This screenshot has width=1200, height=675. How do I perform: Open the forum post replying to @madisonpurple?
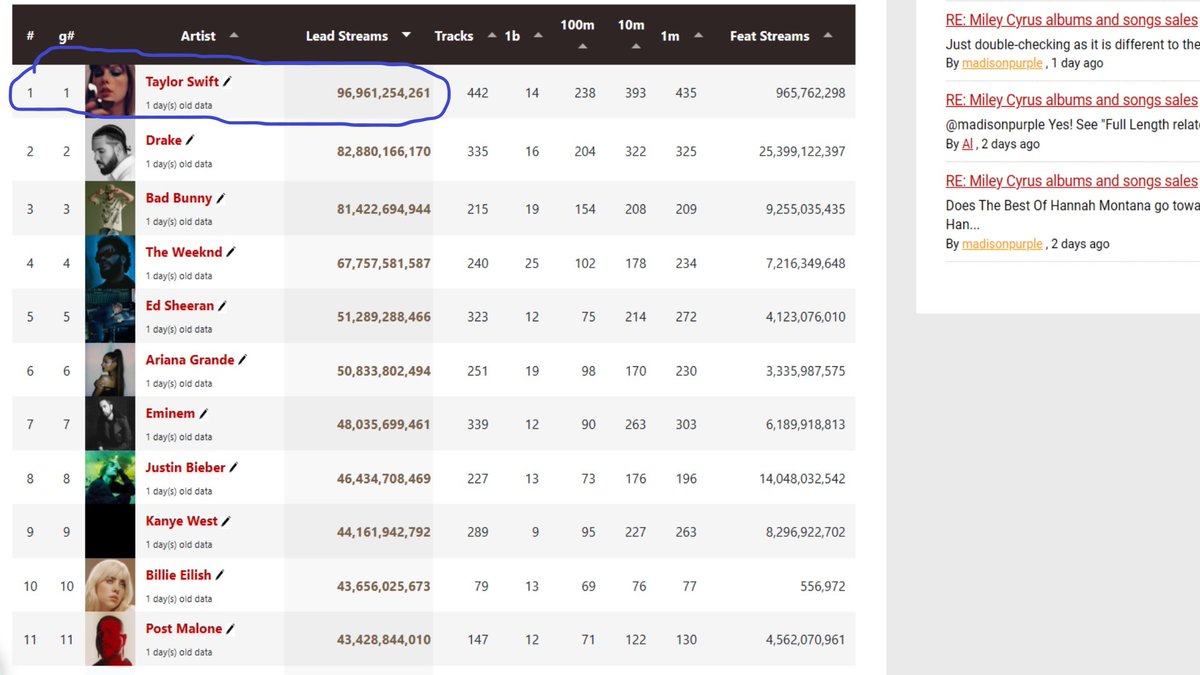pos(1072,100)
